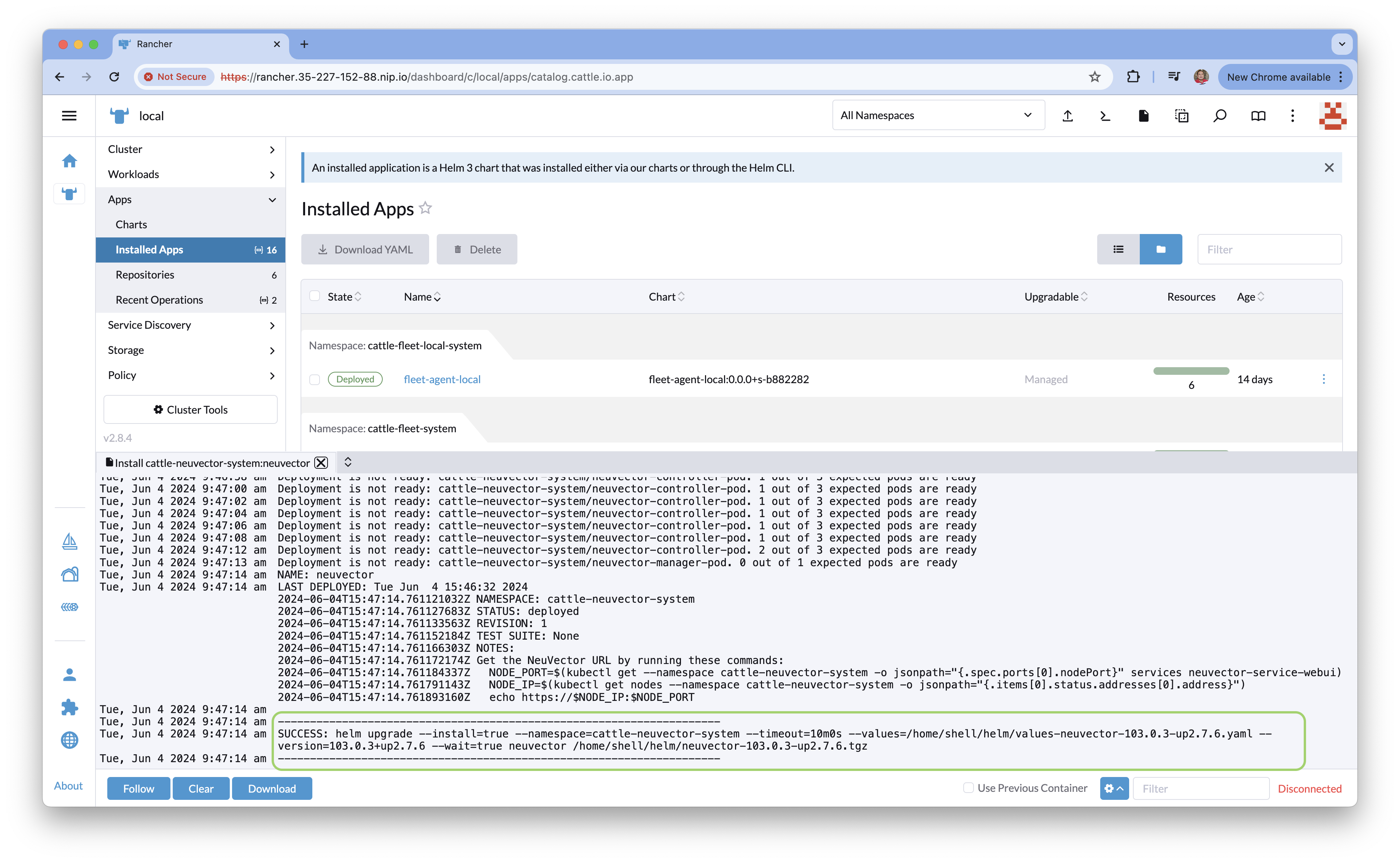
Task: Select the Charts sidebar item
Action: coord(131,225)
